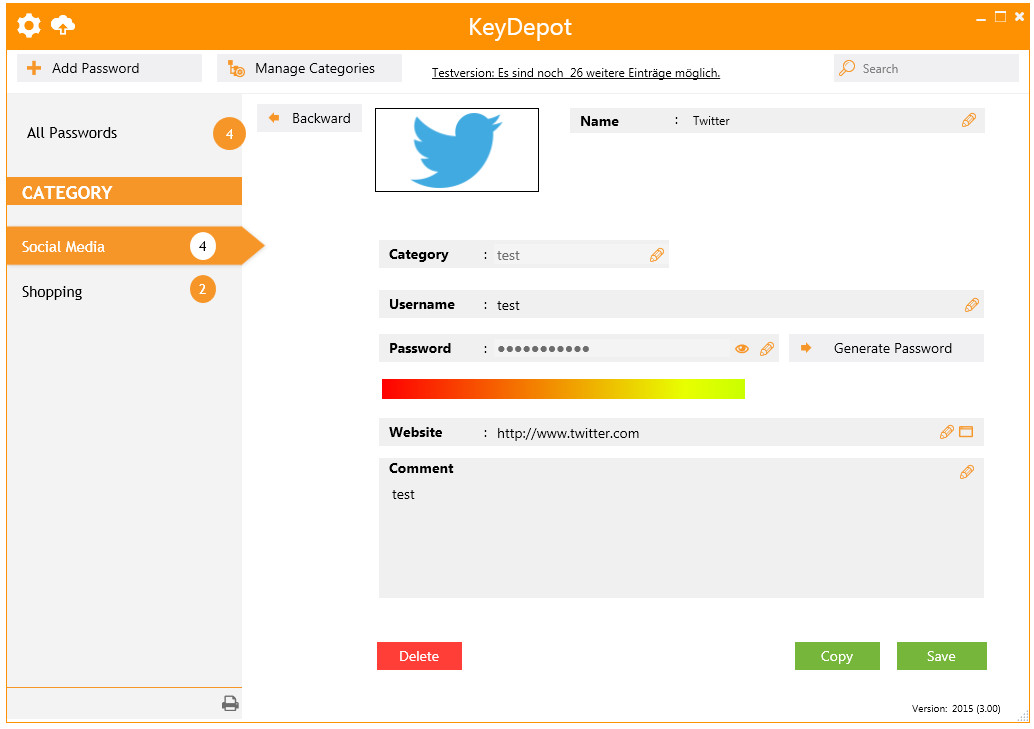Click the Twitter logo thumbnail
Image resolution: width=1034 pixels, height=729 pixels.
tap(457, 150)
